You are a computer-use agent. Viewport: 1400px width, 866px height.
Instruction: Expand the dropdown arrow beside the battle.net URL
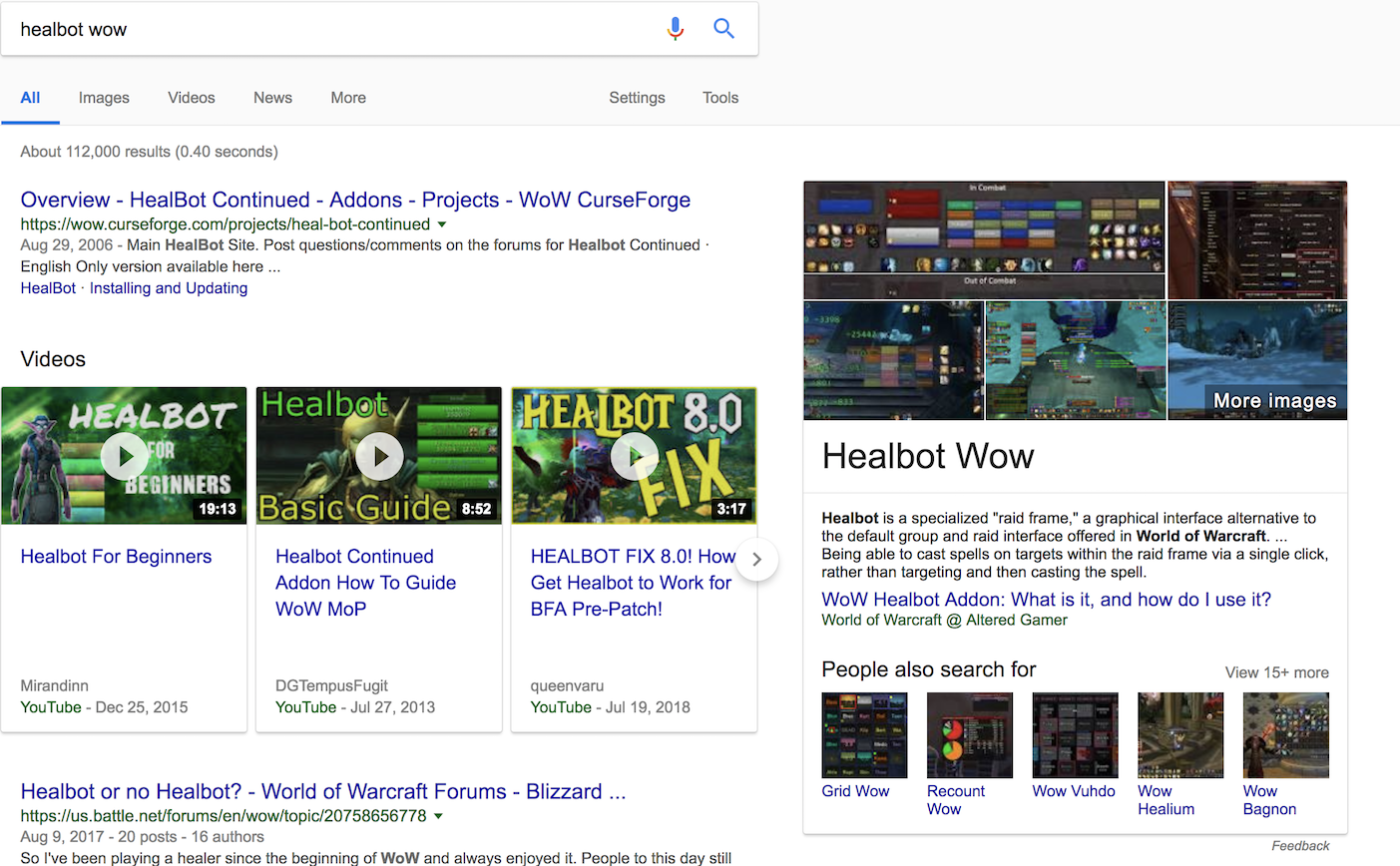click(439, 816)
